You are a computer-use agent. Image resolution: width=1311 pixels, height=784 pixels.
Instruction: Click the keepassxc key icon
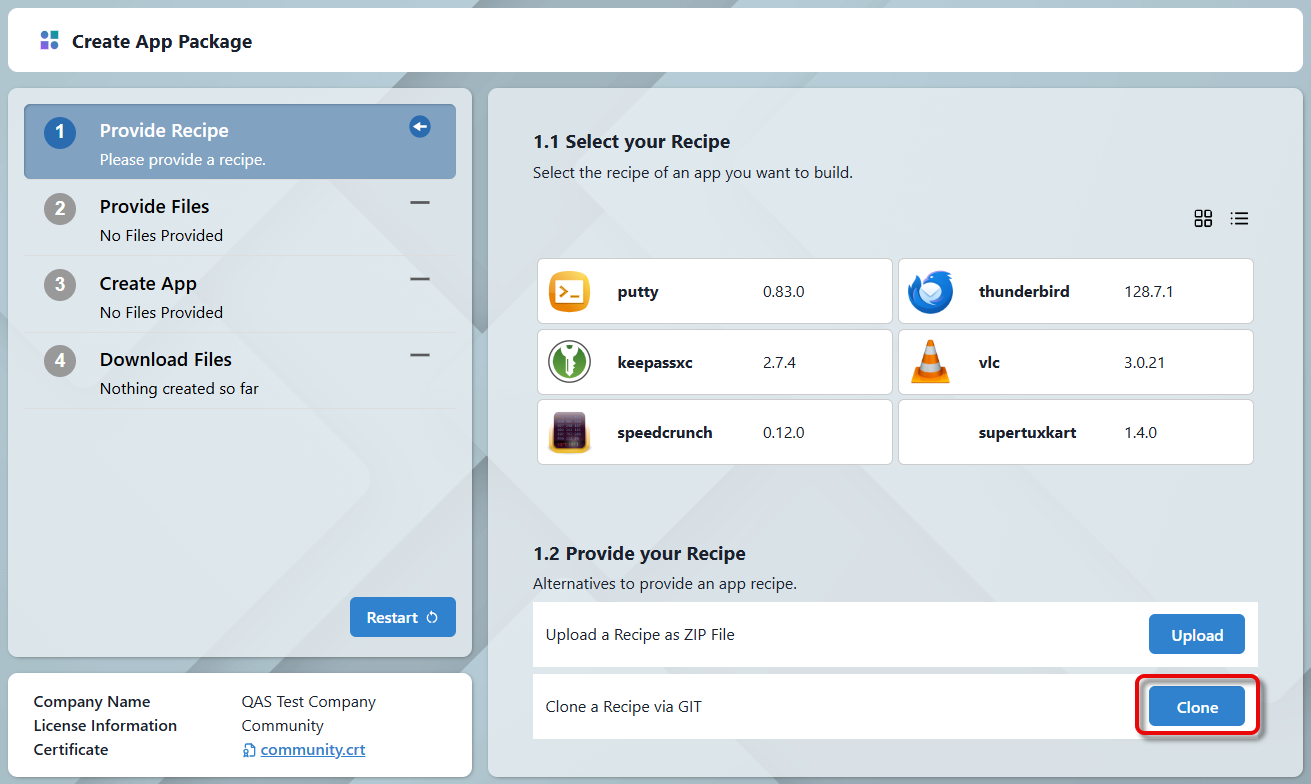pos(569,362)
